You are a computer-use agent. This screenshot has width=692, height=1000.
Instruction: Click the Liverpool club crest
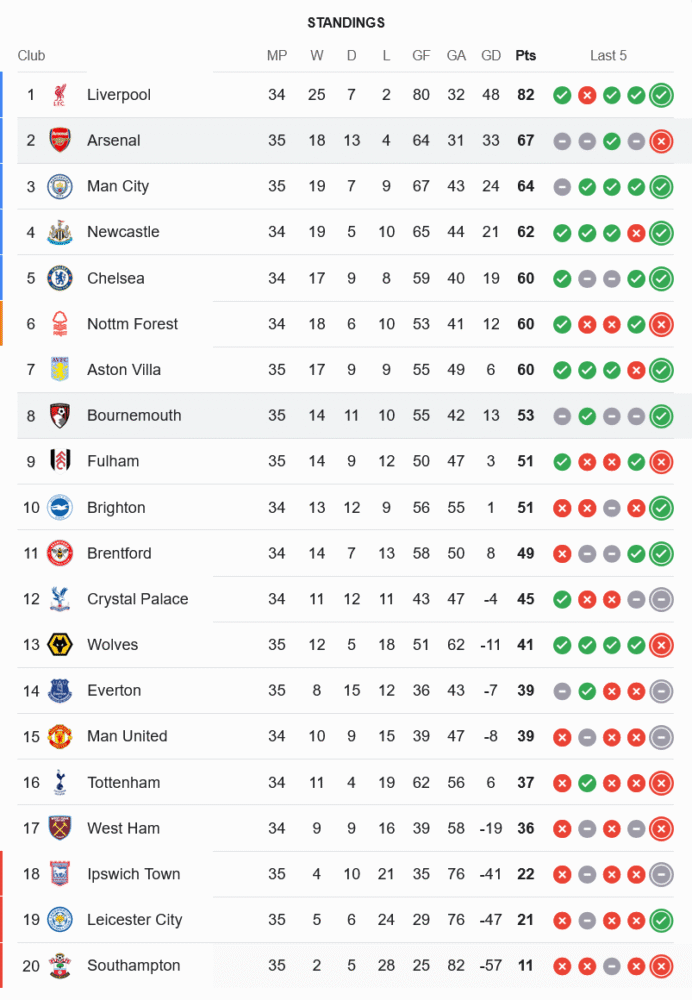(x=60, y=95)
